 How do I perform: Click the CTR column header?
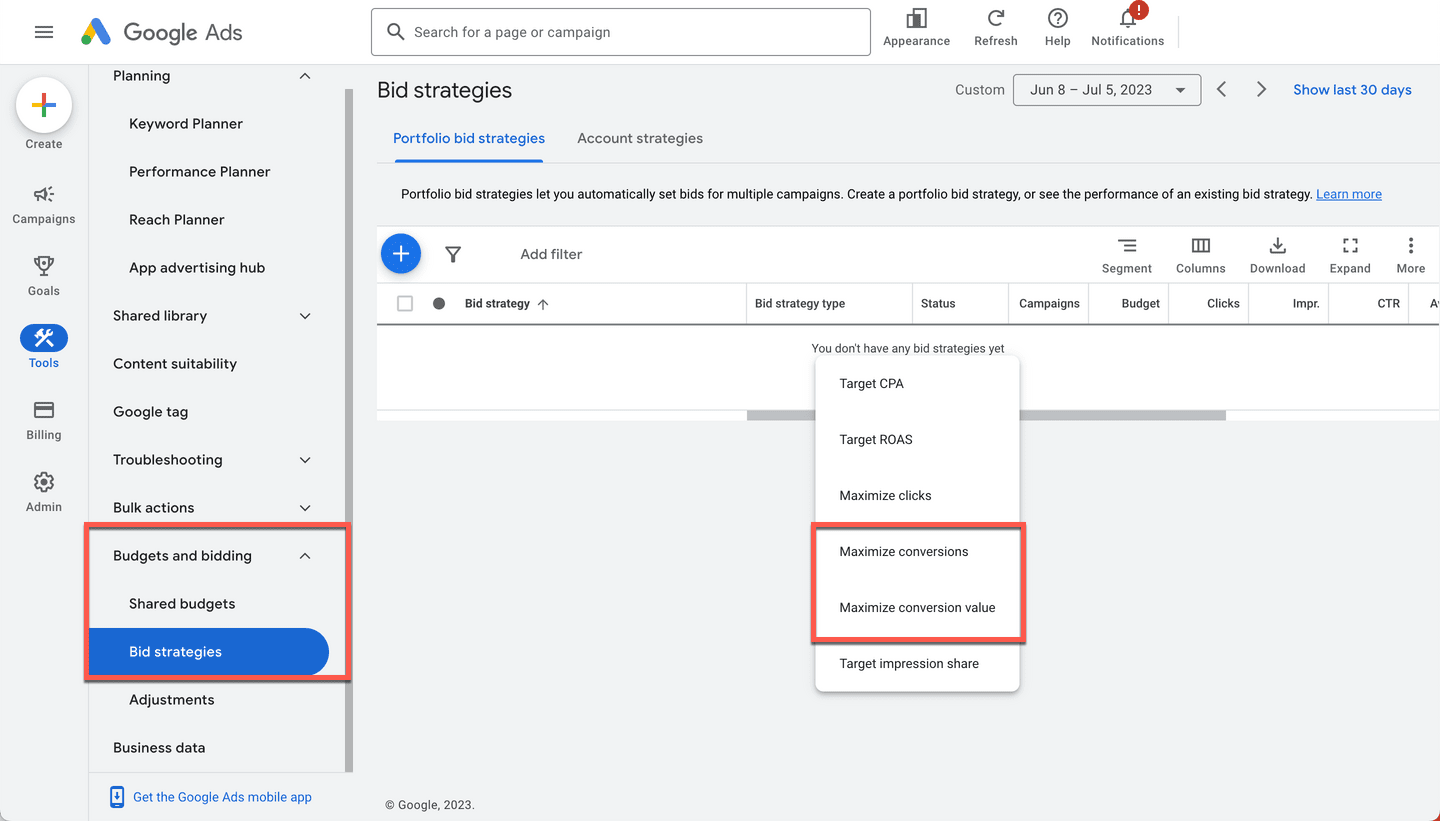pyautogui.click(x=1389, y=304)
